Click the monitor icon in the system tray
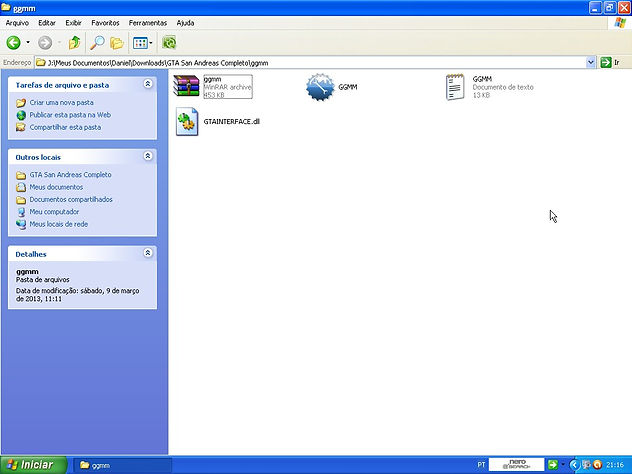Screen dimensions: 632x474 [586, 465]
